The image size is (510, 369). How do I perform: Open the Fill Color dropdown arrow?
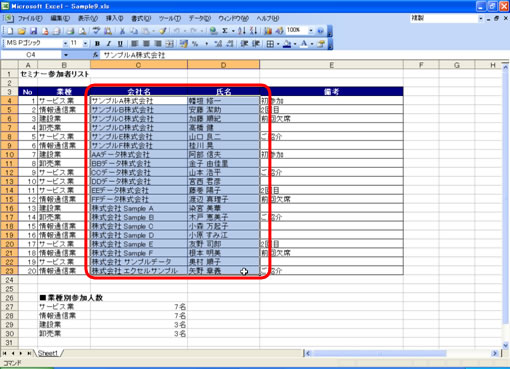point(295,44)
